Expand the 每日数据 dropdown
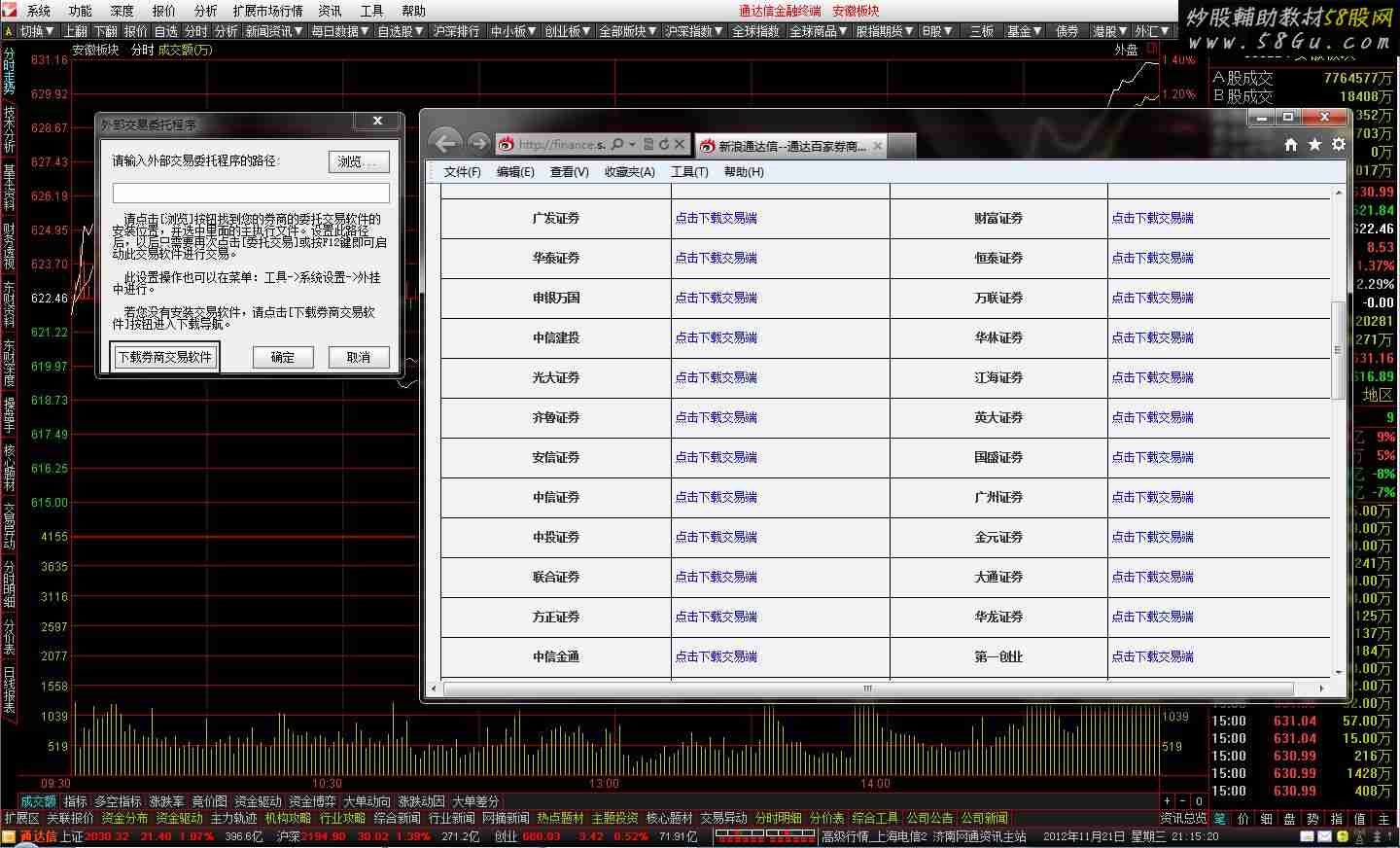 click(x=340, y=31)
